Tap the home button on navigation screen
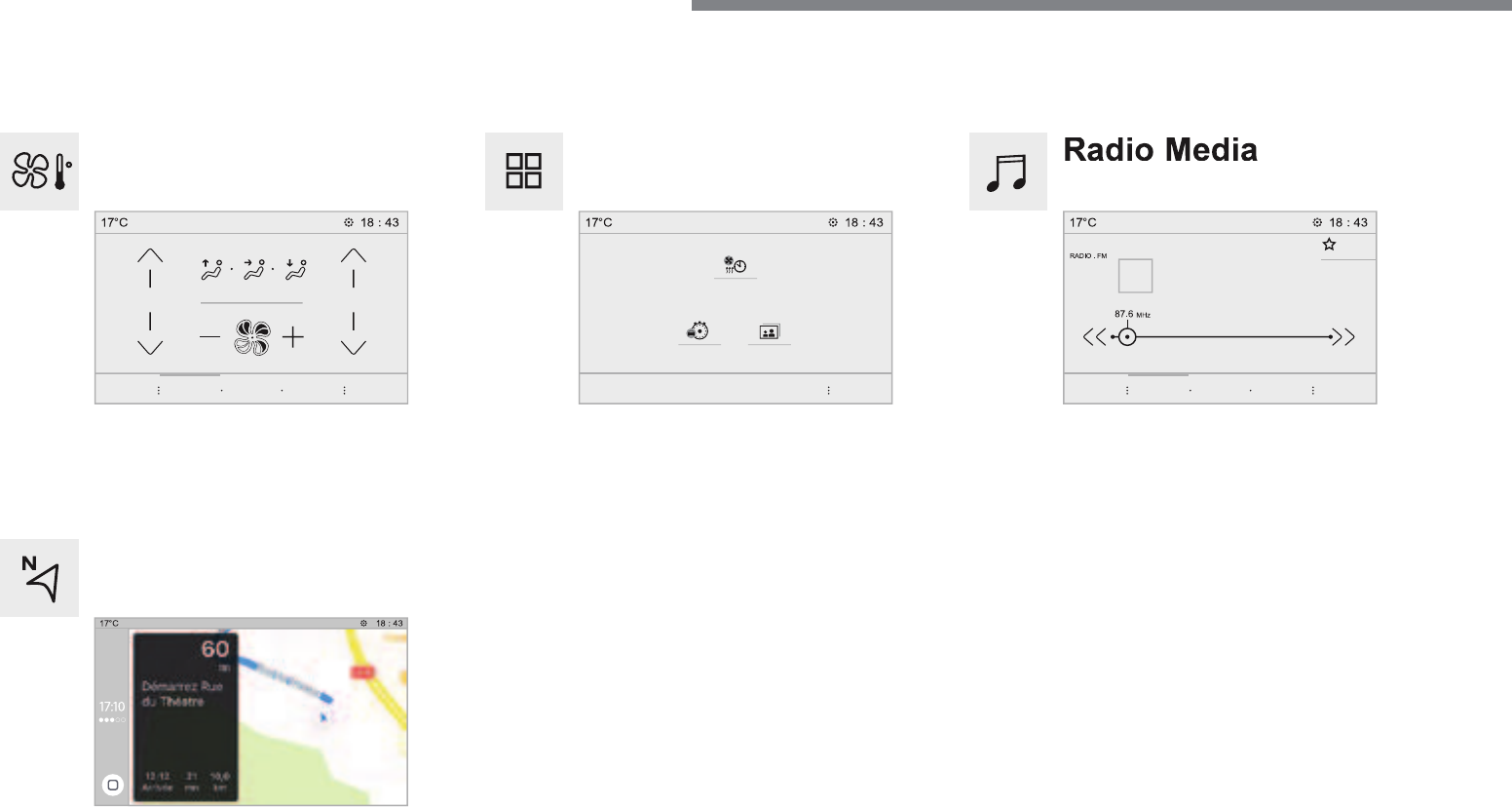 (113, 785)
